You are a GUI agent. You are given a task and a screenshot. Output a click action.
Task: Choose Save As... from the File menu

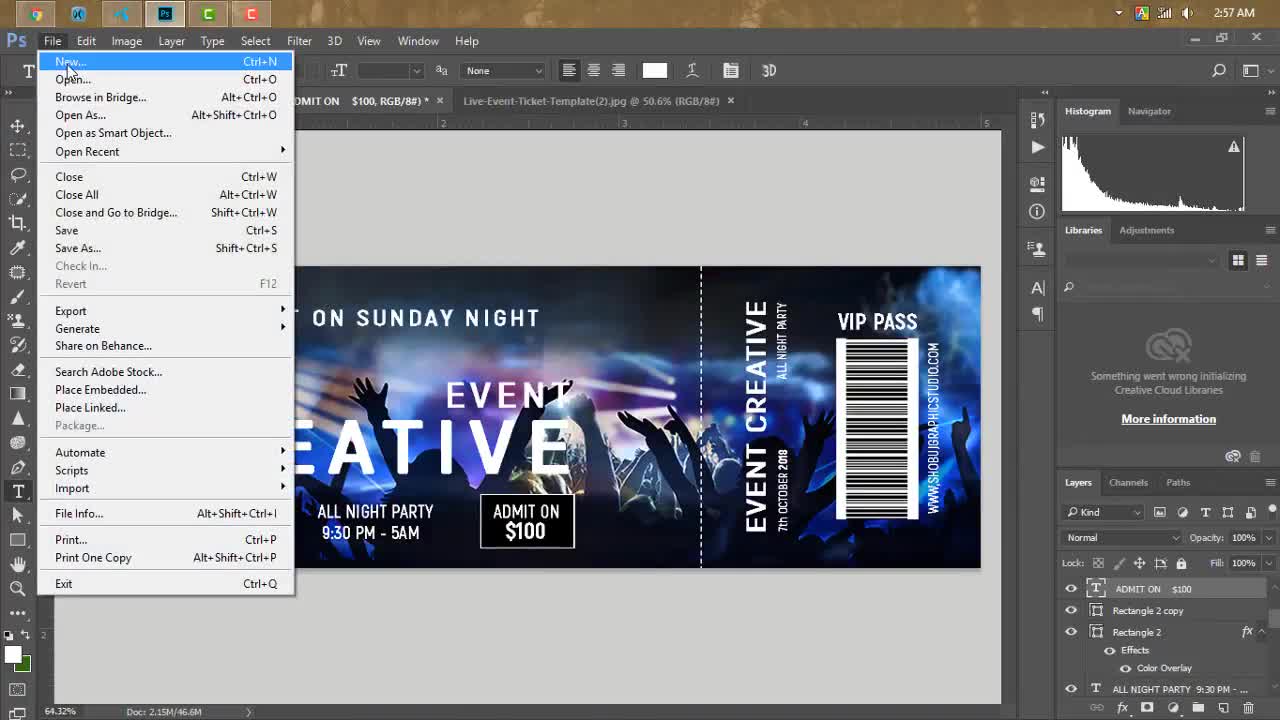tap(166, 248)
